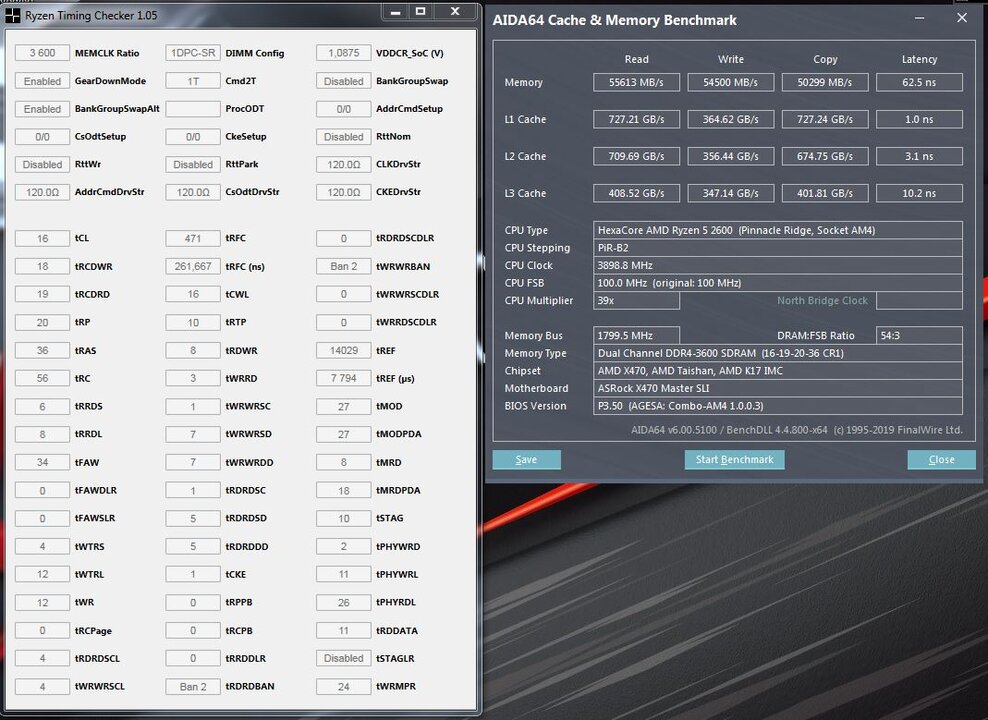Click the Close button at AIDA64's bottom
This screenshot has width=988, height=720.
(941, 460)
